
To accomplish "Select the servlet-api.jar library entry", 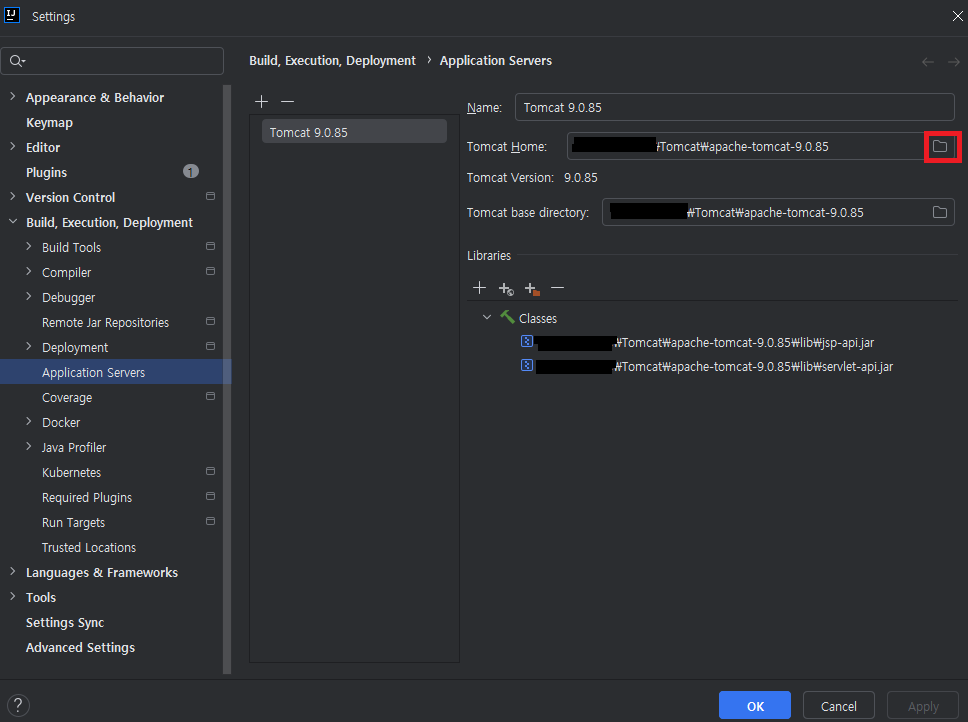I will [707, 367].
